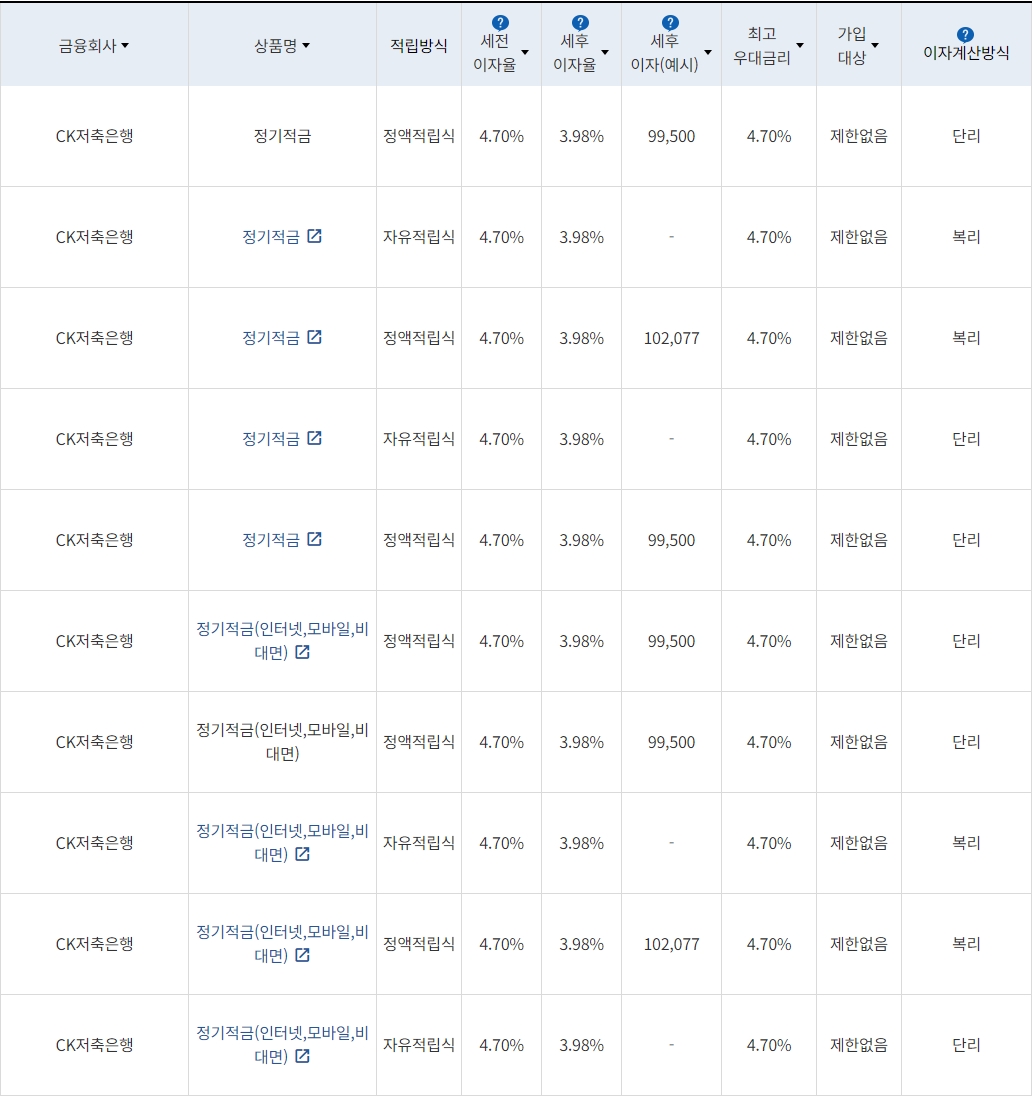Viewport: 1032px width, 1096px height.
Task: Click the 최고 우대금리 sort arrow
Action: (x=800, y=44)
